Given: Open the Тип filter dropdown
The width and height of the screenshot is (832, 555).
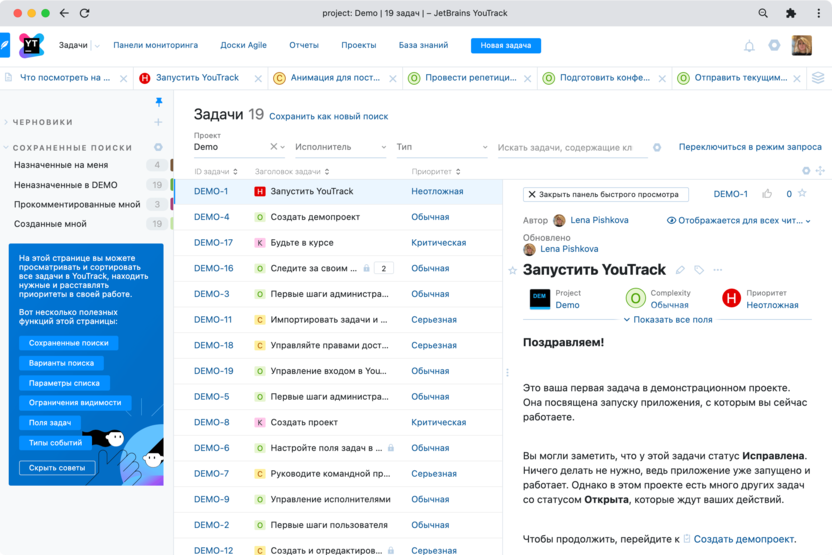Looking at the screenshot, I should pyautogui.click(x=440, y=147).
